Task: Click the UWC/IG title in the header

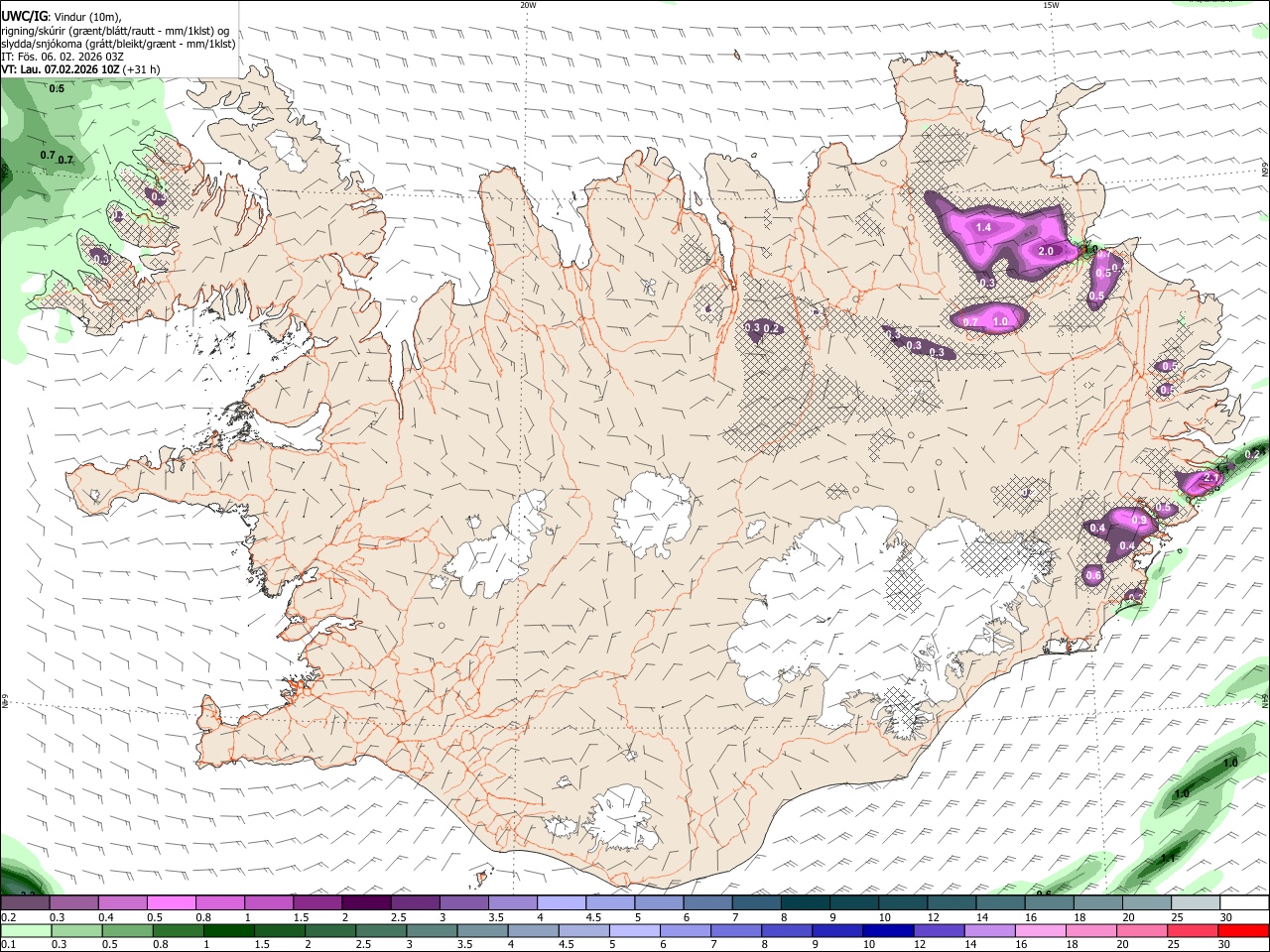Action: click(24, 17)
